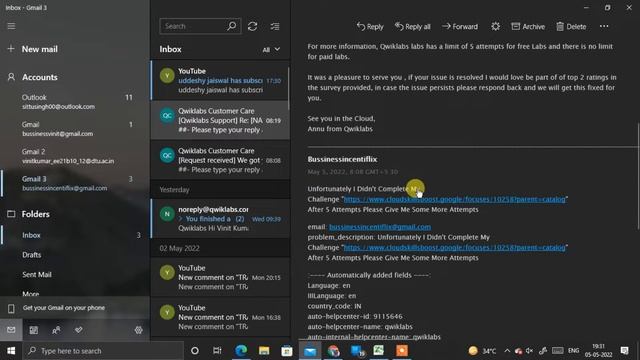Open the Windows Start menu

[x=11, y=351]
